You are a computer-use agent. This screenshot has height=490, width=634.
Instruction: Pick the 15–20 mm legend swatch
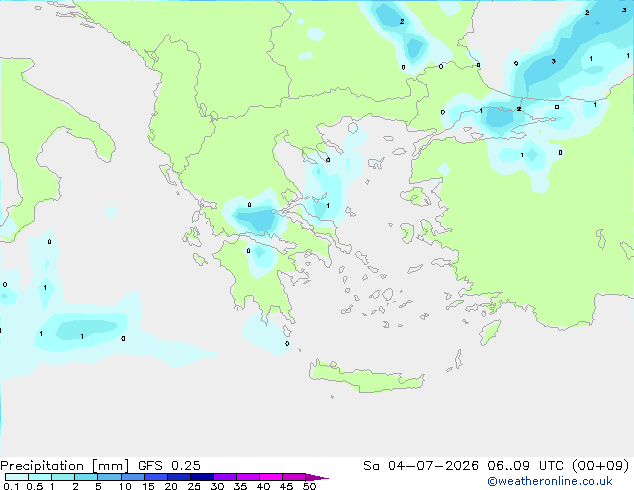[x=155, y=477]
